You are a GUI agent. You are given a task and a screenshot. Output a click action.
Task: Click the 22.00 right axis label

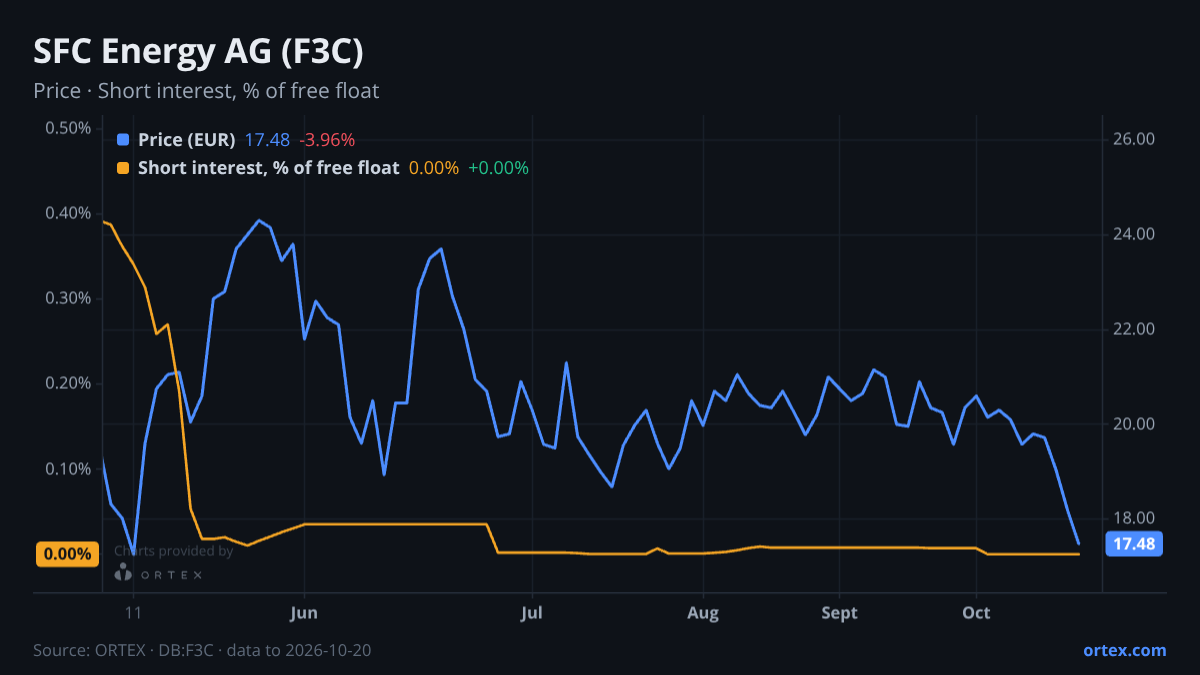click(1134, 330)
